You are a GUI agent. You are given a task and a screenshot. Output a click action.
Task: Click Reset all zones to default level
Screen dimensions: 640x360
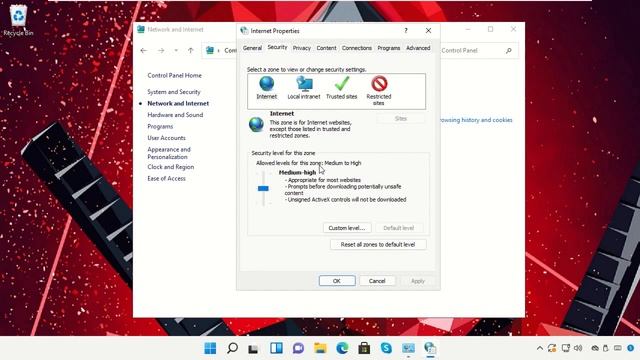(378, 244)
